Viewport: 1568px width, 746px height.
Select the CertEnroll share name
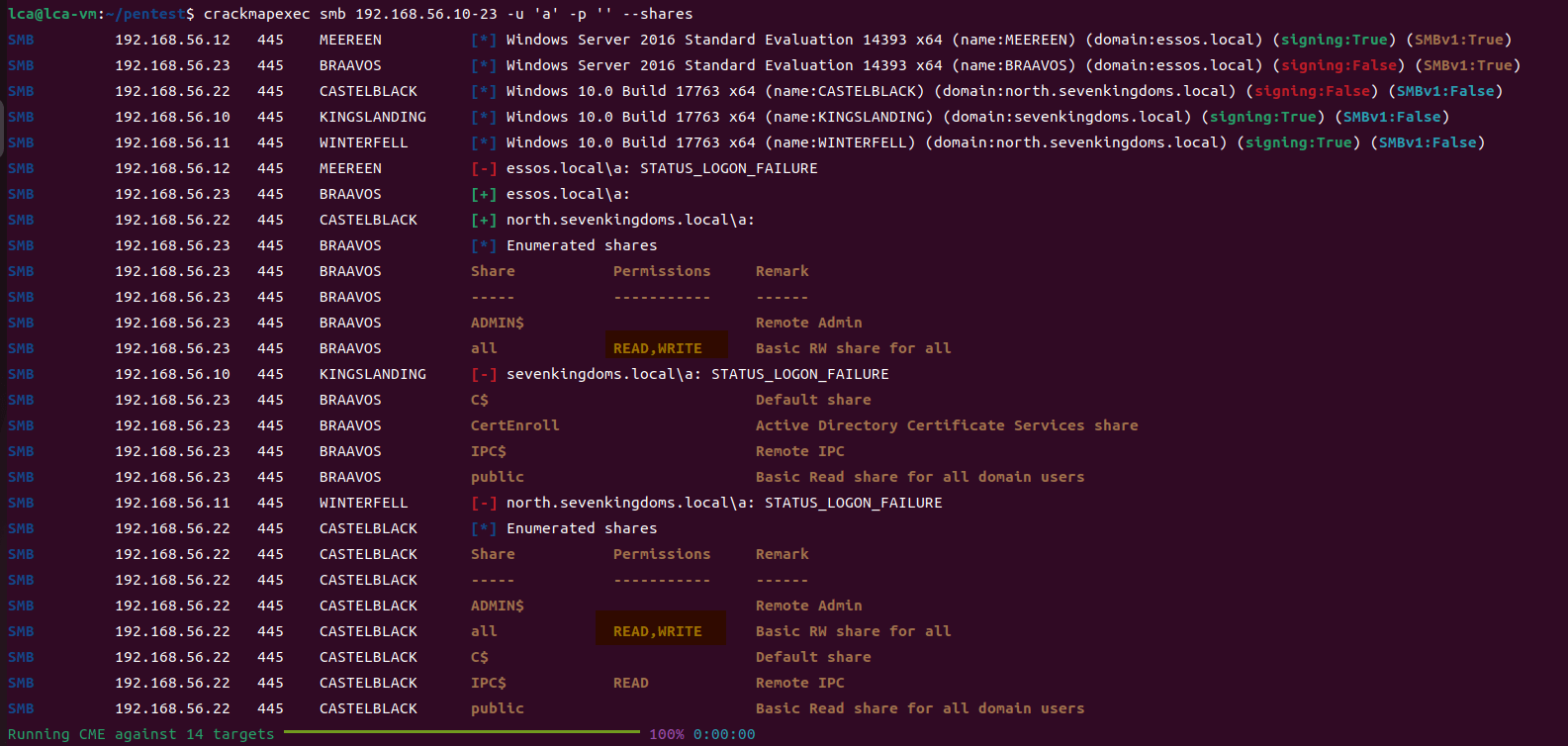(x=514, y=425)
